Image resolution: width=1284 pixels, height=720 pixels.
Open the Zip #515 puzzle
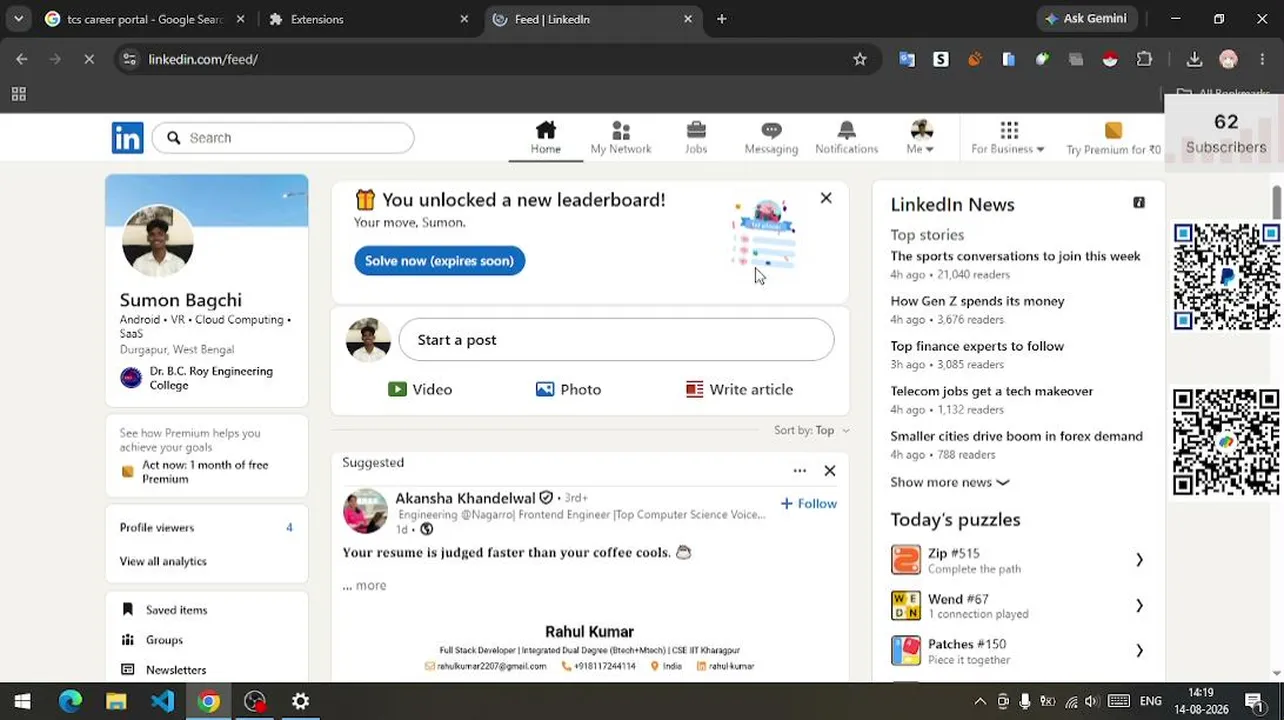(x=1018, y=560)
